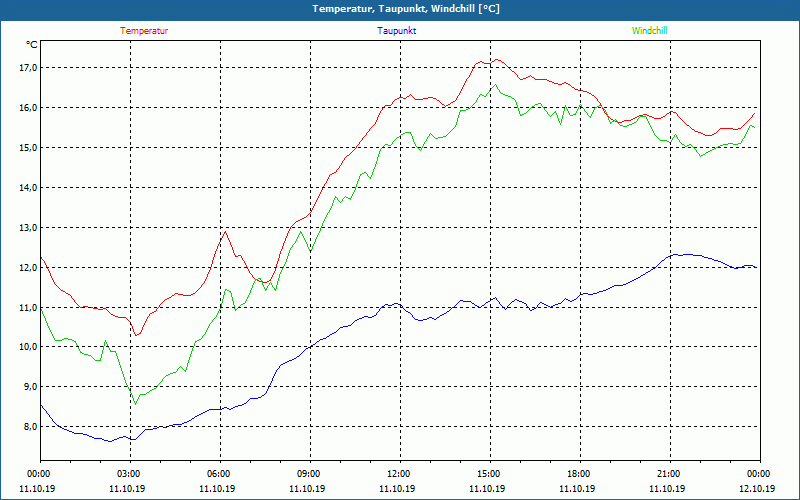Click the 15,0 y-axis value
The width and height of the screenshot is (800, 500).
click(28, 147)
